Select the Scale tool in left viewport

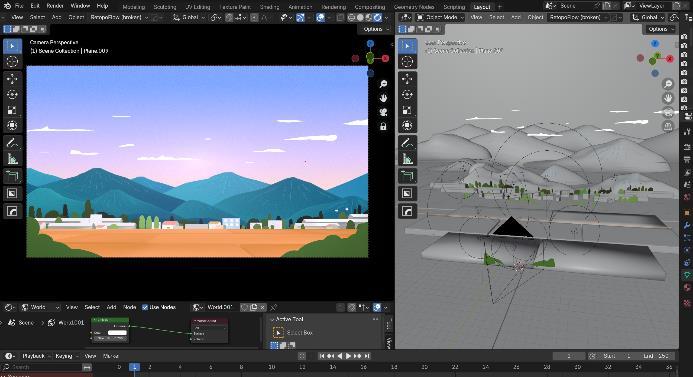click(12, 110)
